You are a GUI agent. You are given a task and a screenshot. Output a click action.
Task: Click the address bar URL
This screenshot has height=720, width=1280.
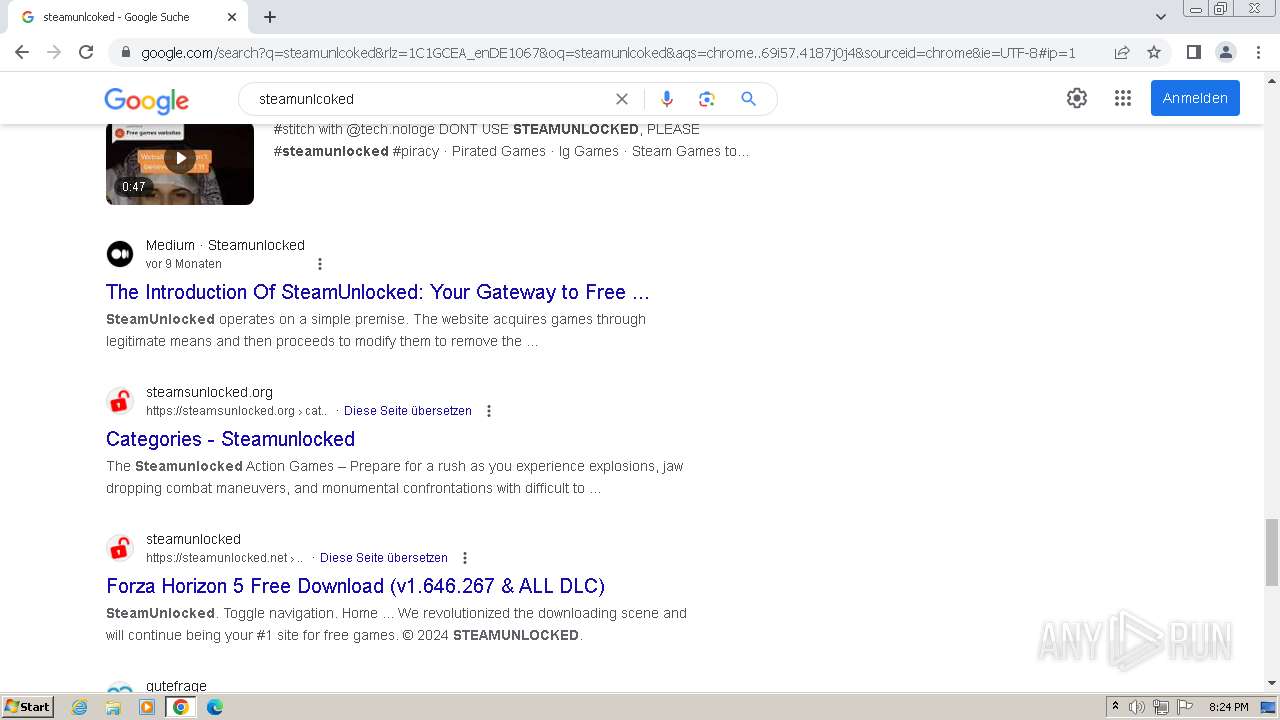pos(608,53)
